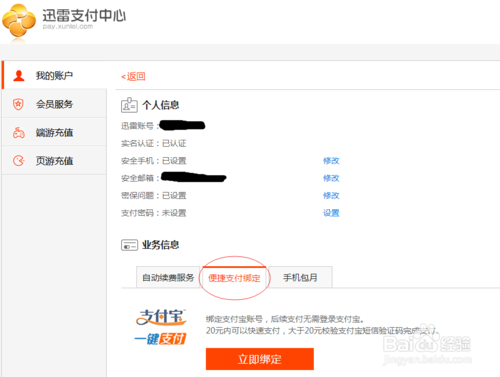
Task: Click the 绑定支付宝账号 description line
Action: coord(285,319)
